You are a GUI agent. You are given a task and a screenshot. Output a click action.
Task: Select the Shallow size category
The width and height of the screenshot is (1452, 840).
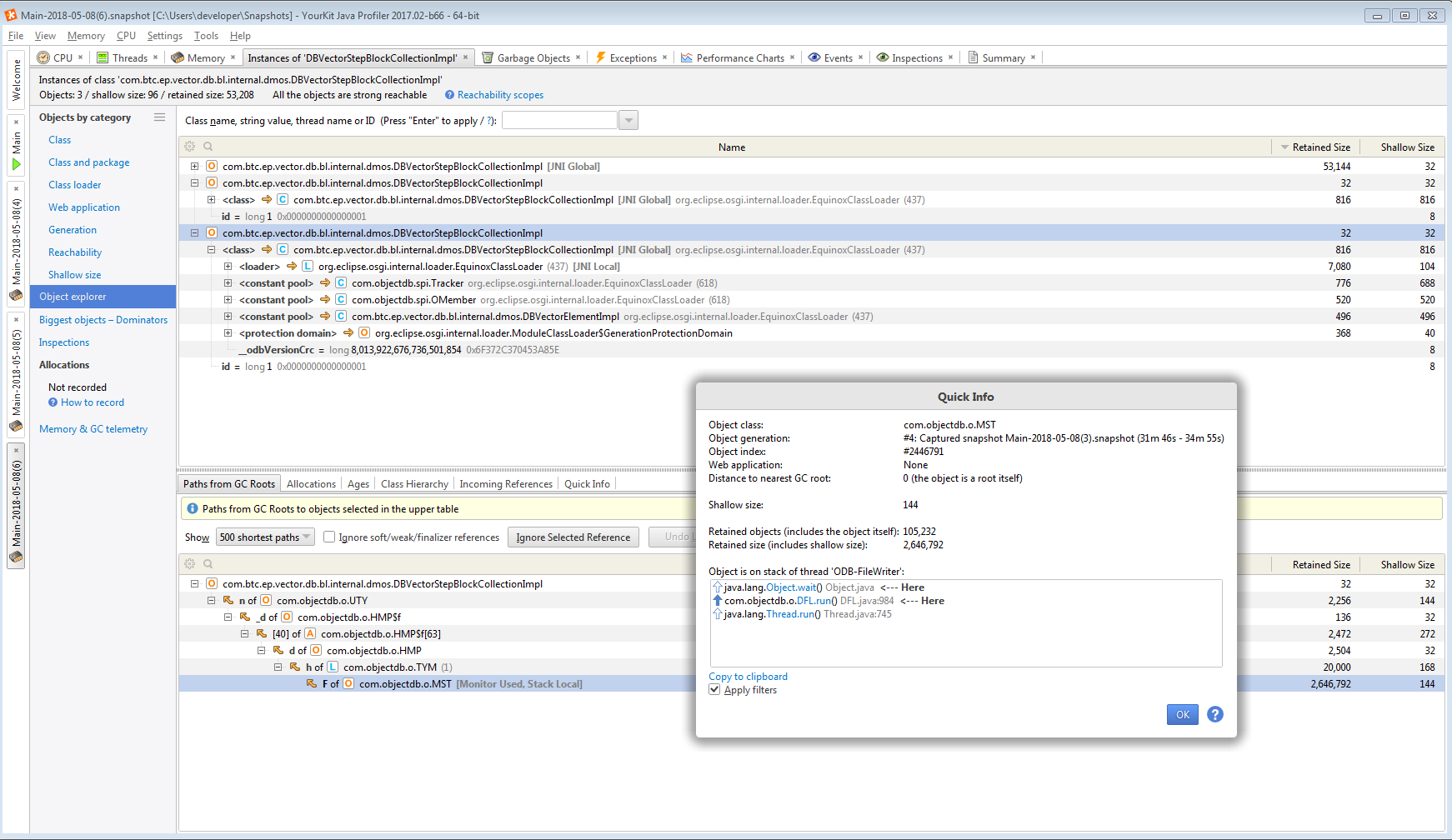click(x=75, y=275)
